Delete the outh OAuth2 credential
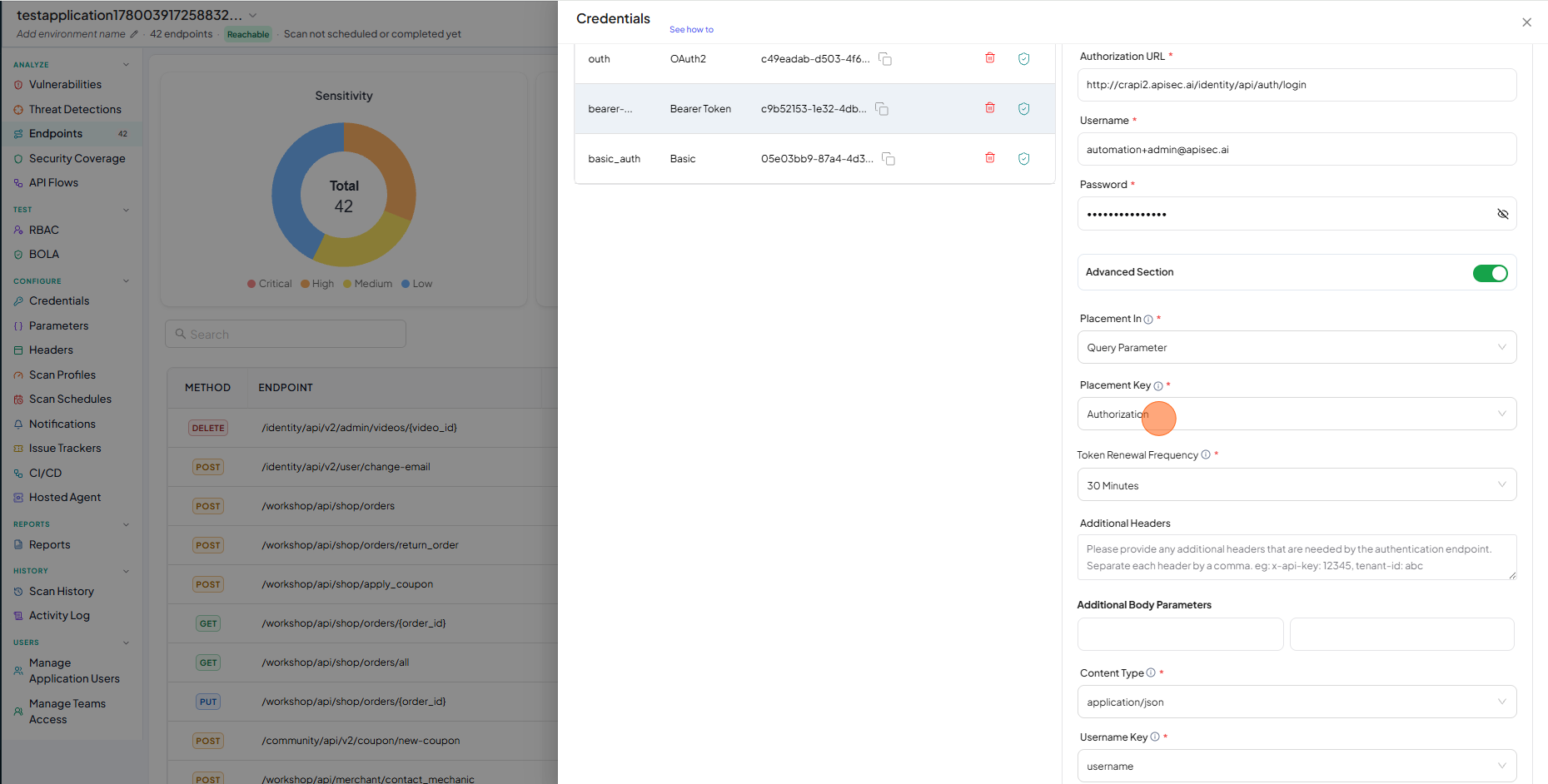 coord(990,58)
